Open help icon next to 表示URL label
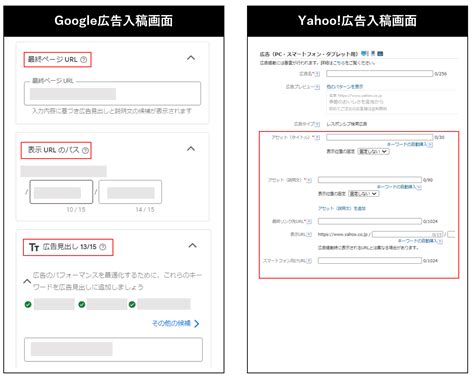The image size is (474, 377). click(x=309, y=234)
